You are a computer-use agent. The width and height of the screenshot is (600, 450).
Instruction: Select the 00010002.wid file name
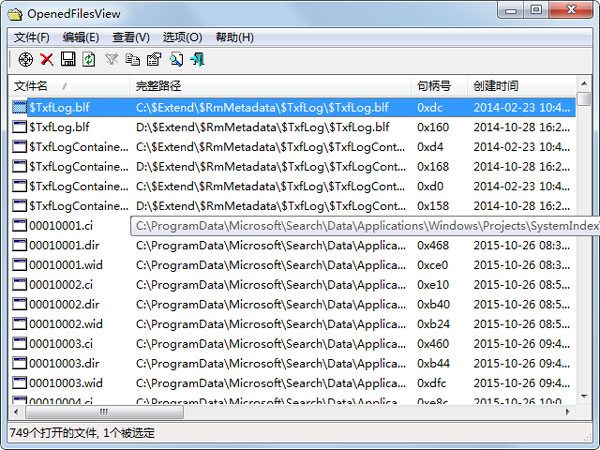point(66,324)
